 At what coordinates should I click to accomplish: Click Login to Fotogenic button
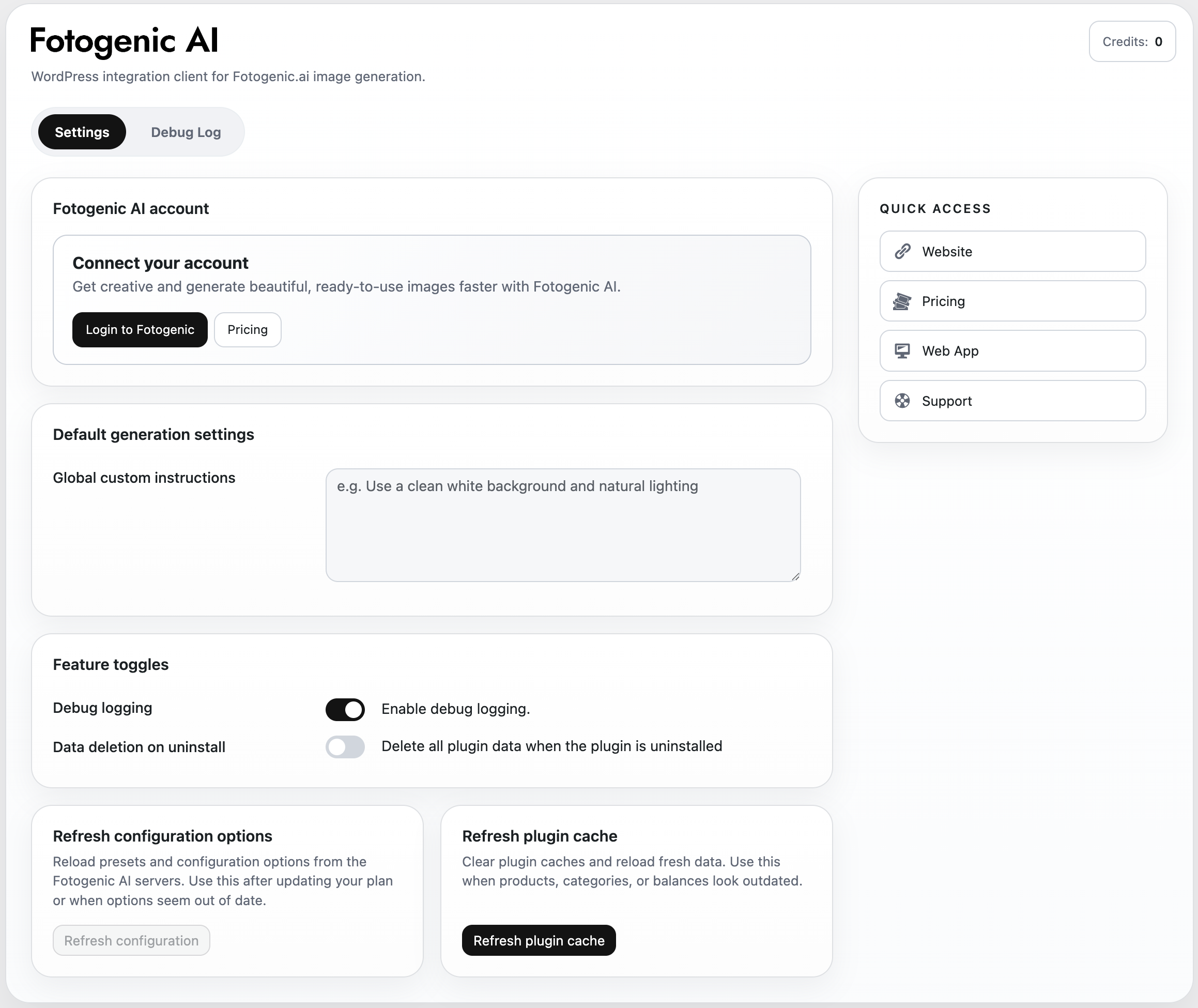(140, 330)
